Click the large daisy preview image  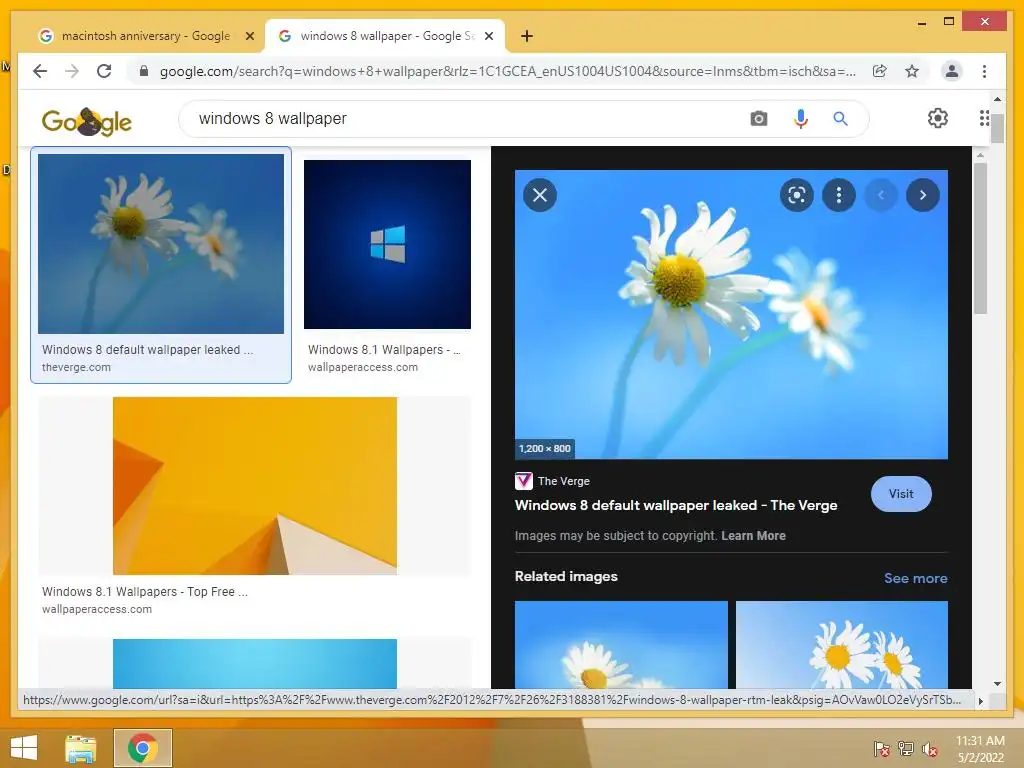[x=731, y=315]
